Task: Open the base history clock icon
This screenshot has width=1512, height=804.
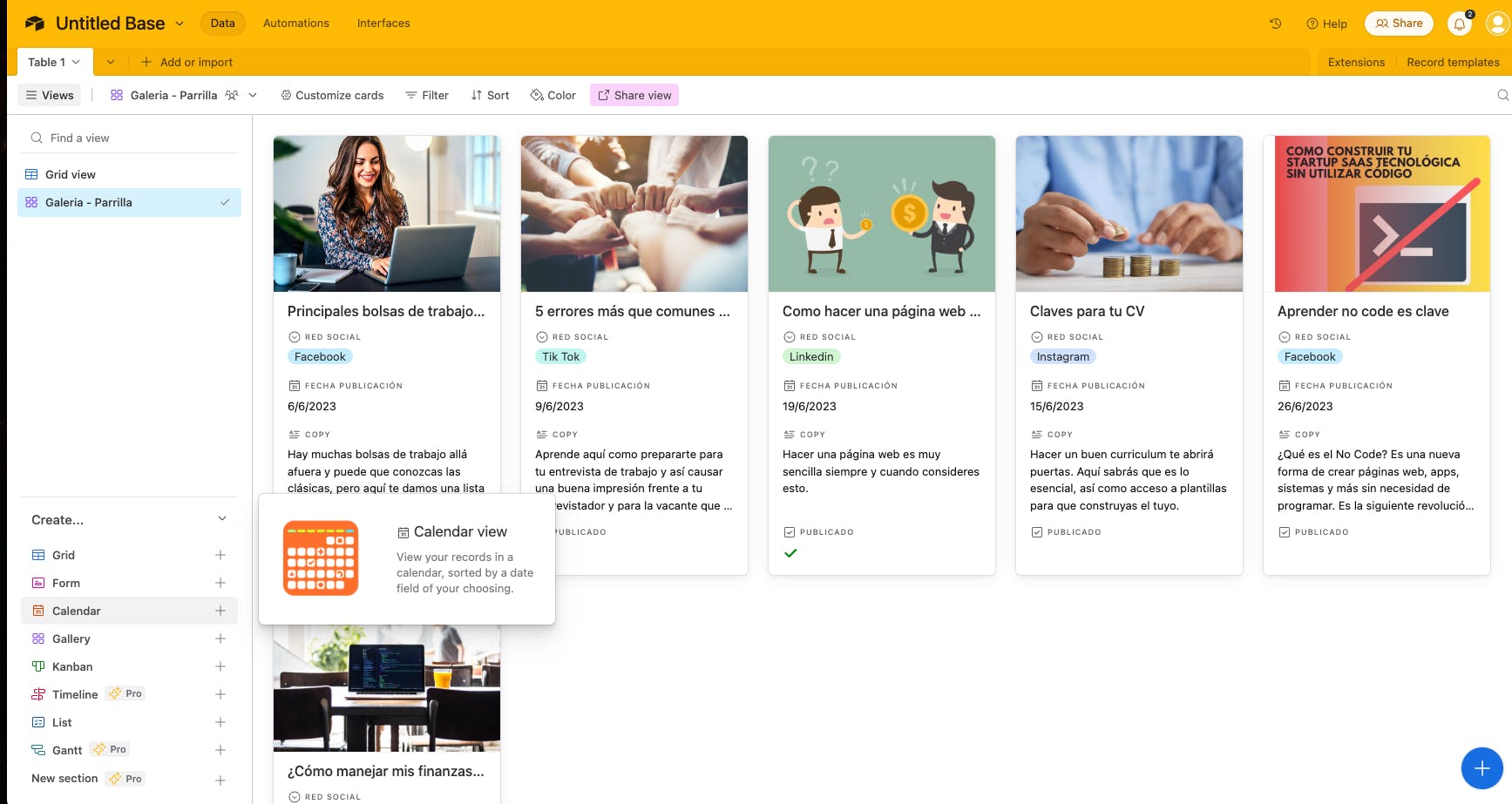Action: point(1275,24)
